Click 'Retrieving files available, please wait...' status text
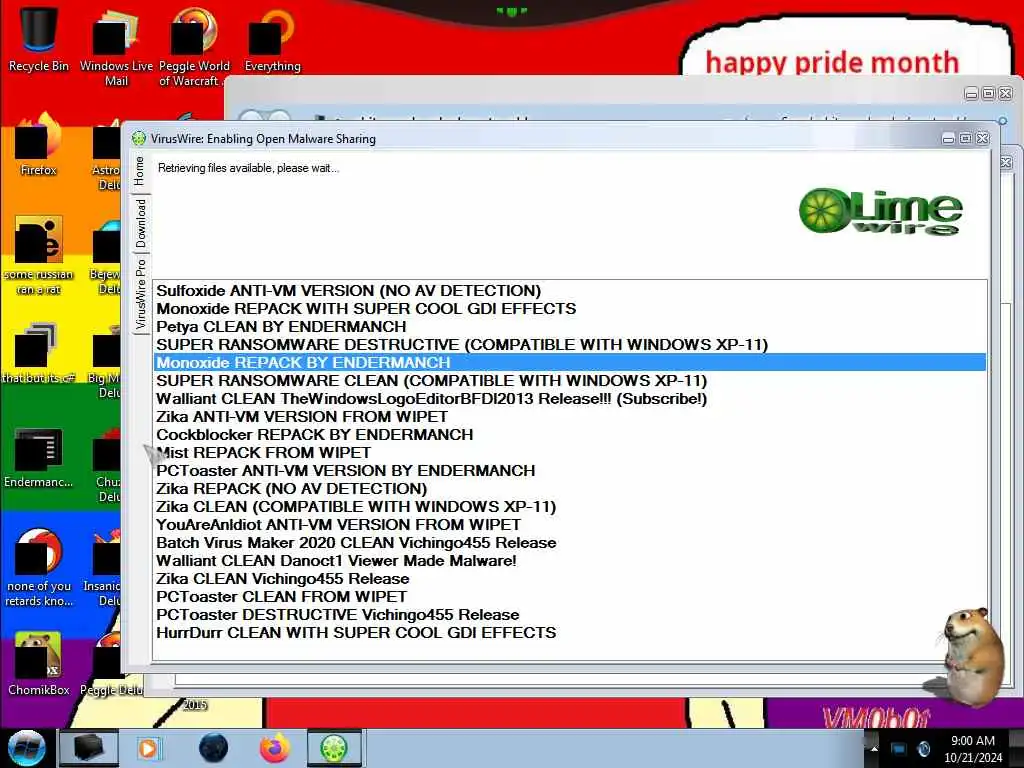The image size is (1024, 768). 249,168
